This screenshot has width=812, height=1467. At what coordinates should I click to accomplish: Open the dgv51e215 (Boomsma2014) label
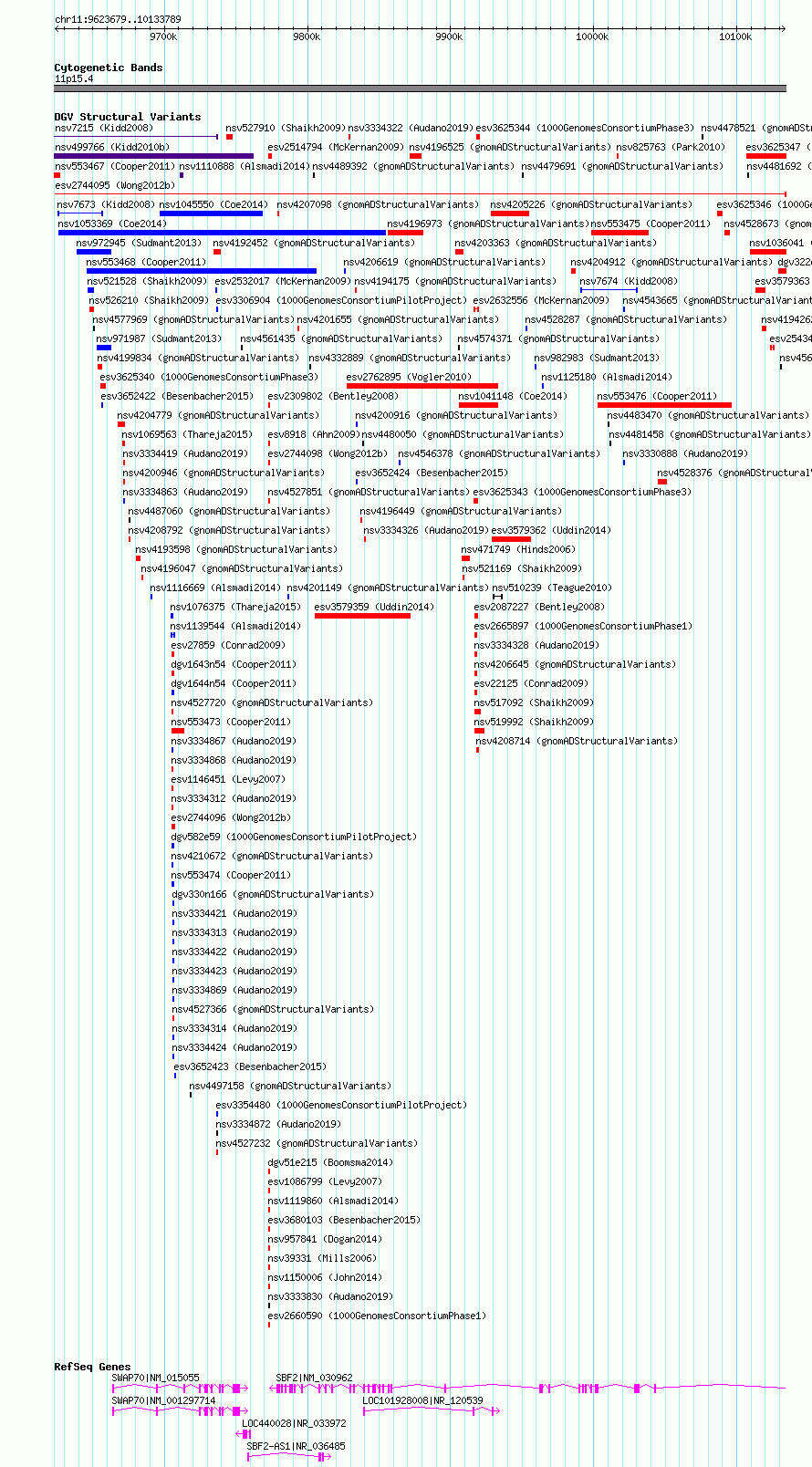coord(330,1162)
